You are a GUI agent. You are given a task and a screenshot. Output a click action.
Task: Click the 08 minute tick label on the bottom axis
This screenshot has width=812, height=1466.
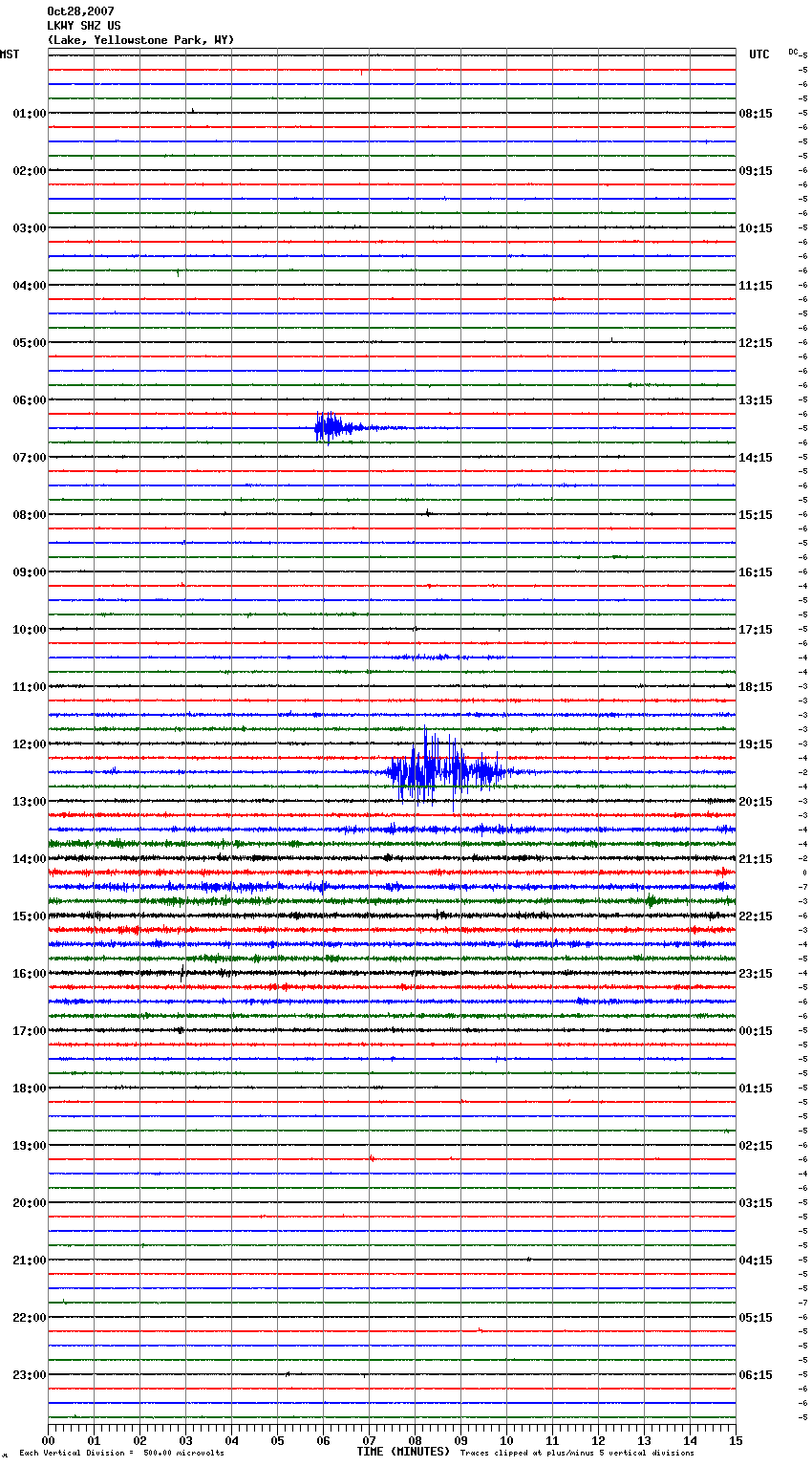point(415,1441)
